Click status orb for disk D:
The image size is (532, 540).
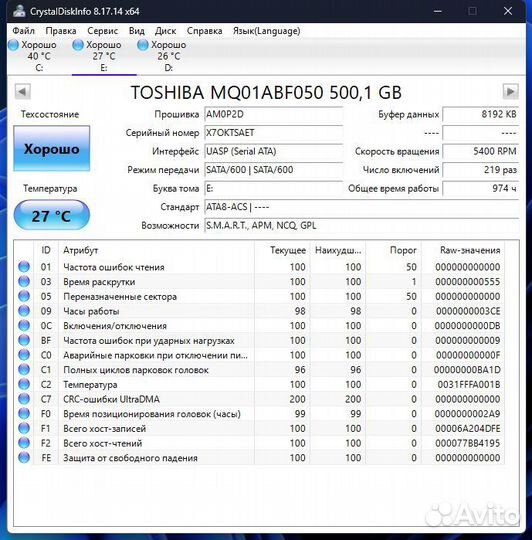143,45
